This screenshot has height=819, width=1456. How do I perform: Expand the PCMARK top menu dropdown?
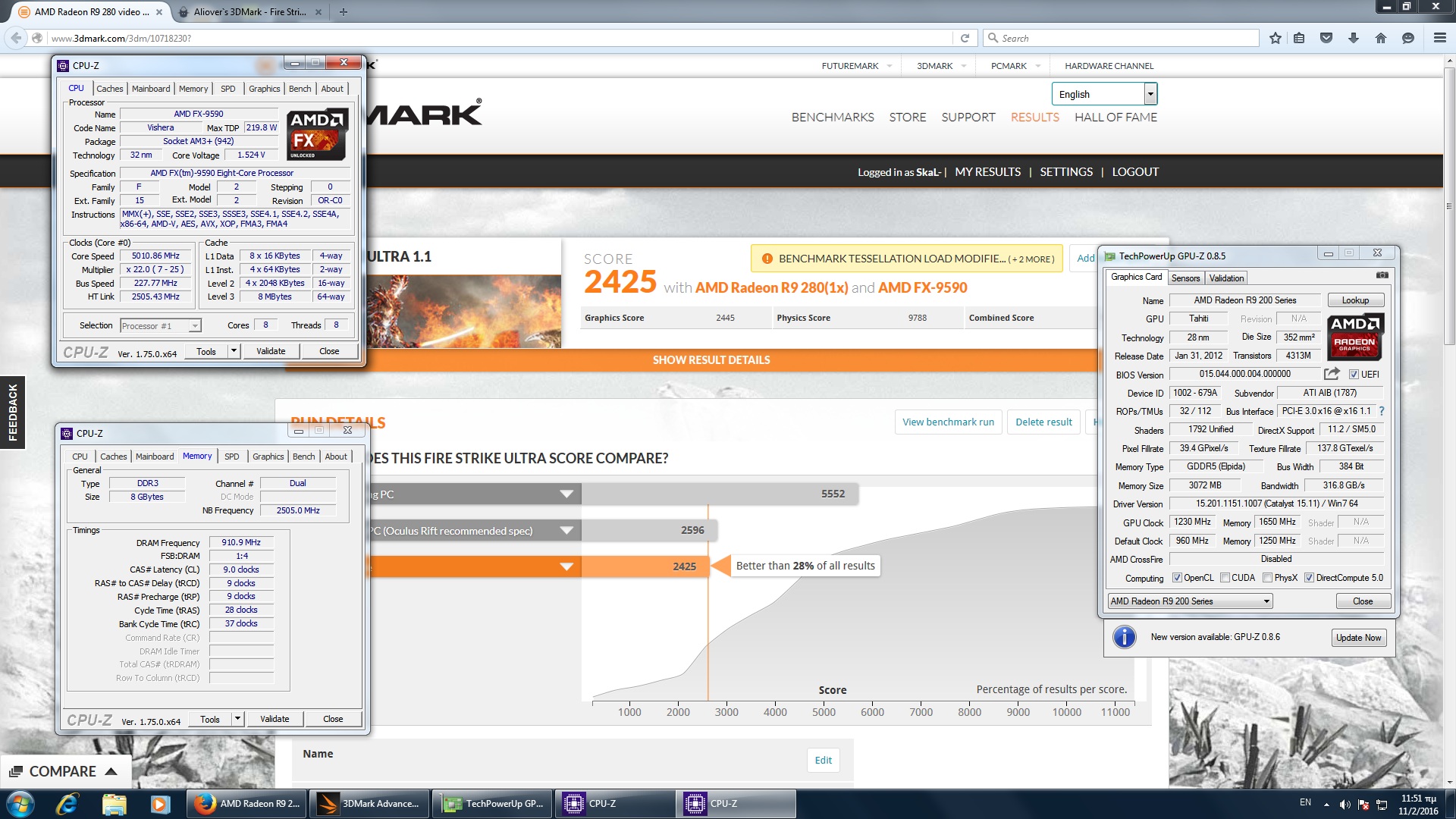point(1037,66)
